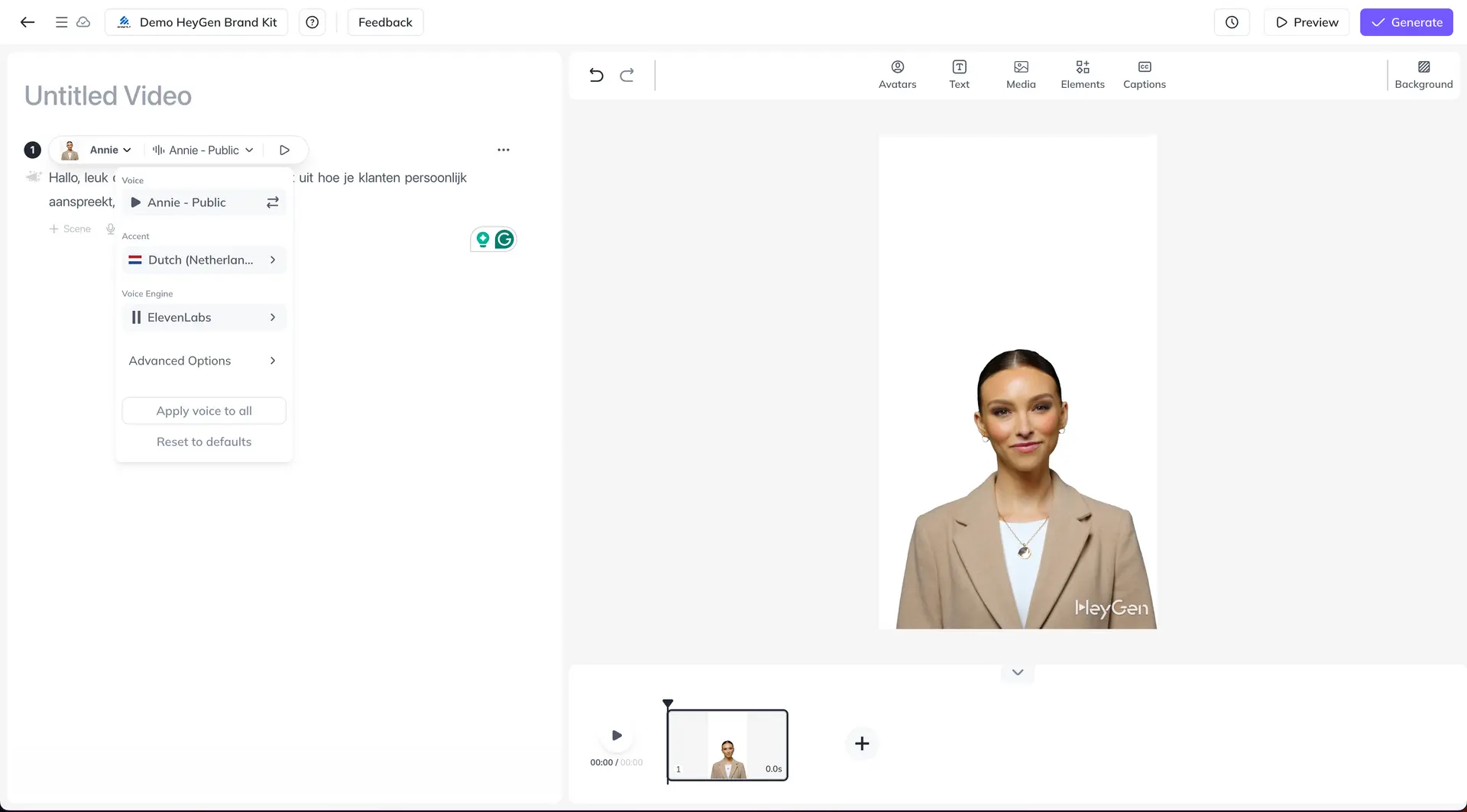Viewport: 1467px width, 812px height.
Task: Expand Advanced Options
Action: (204, 361)
